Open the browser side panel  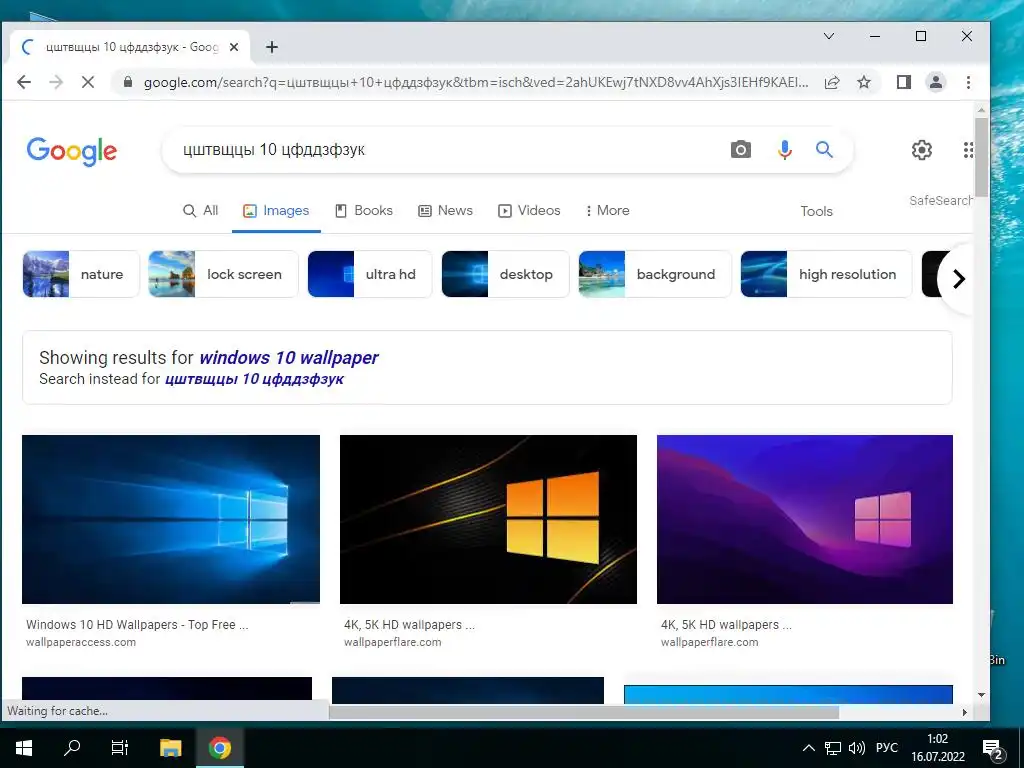pos(904,82)
